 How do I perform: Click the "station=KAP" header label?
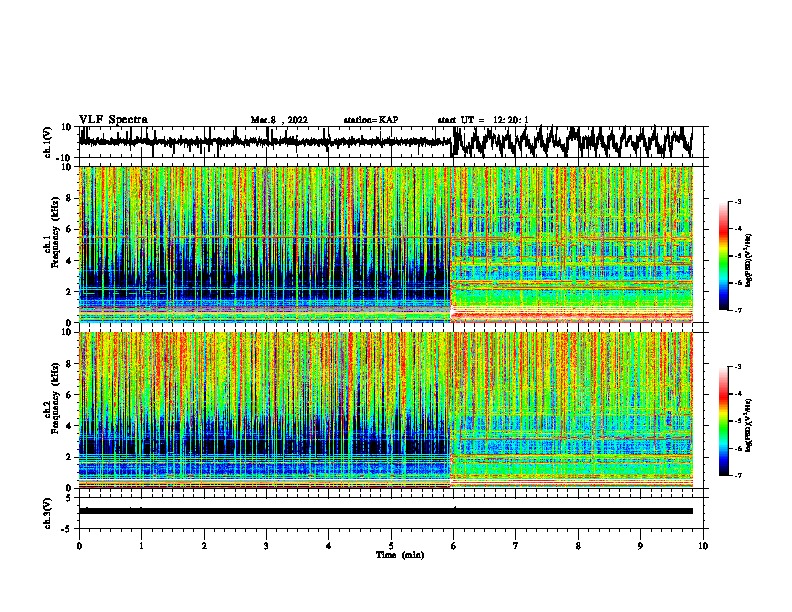coord(371,120)
